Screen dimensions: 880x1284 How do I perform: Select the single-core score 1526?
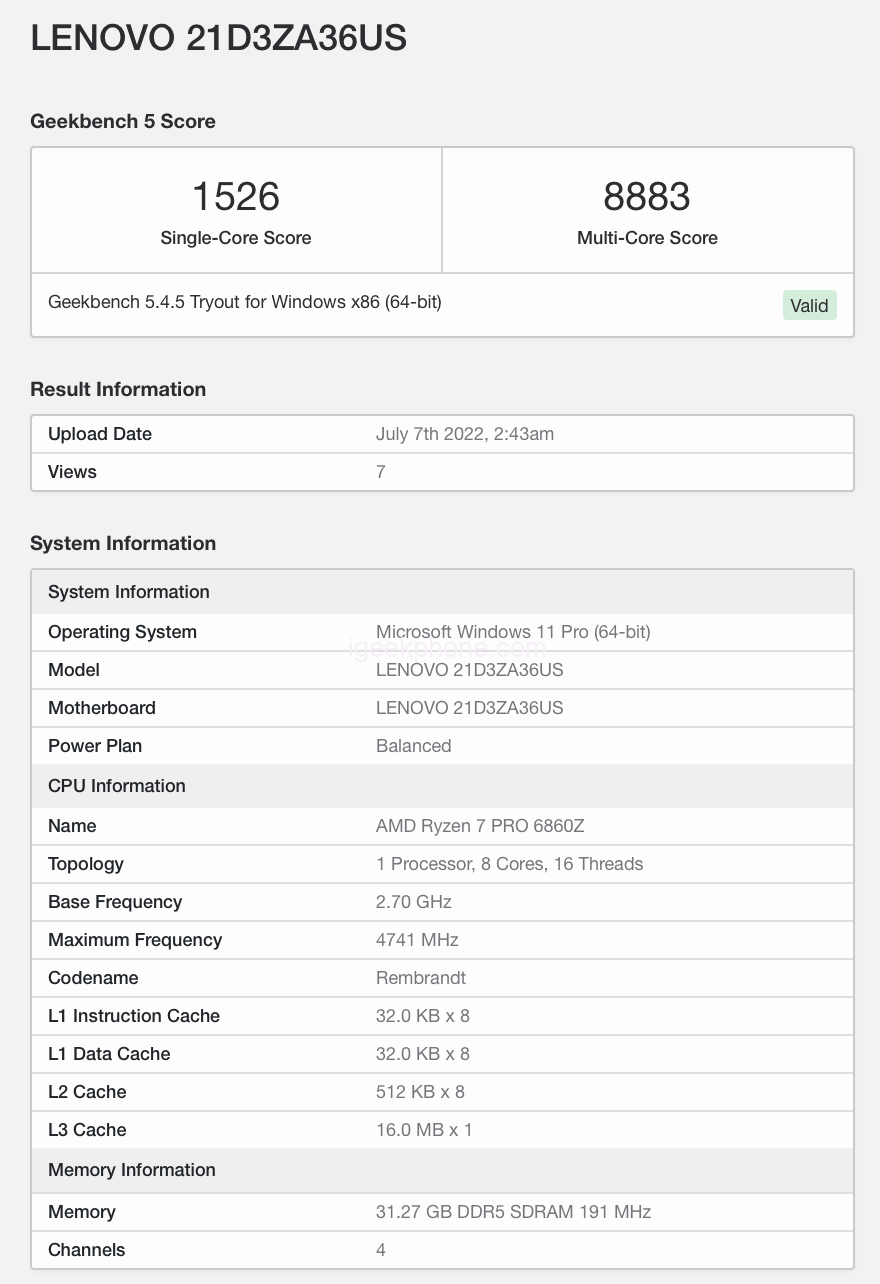236,196
